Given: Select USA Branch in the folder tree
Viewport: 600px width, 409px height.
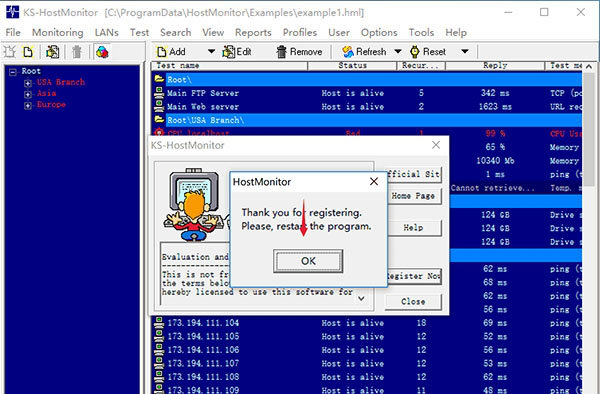Looking at the screenshot, I should click(x=61, y=82).
